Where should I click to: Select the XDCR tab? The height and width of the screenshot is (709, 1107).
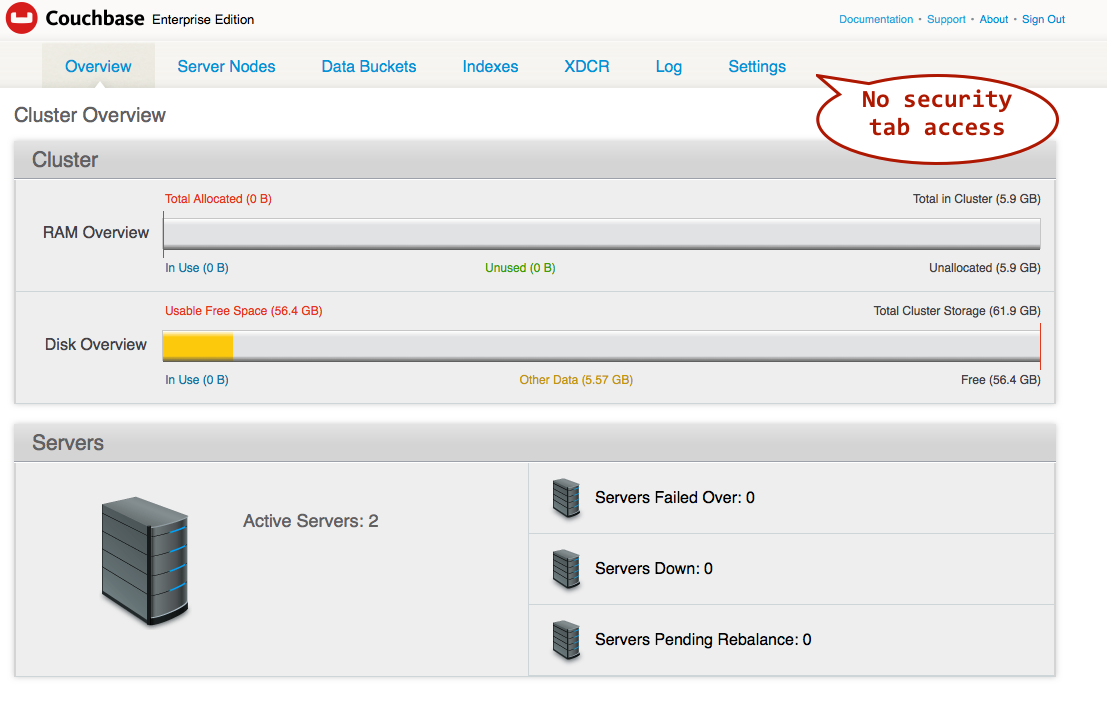[x=587, y=66]
